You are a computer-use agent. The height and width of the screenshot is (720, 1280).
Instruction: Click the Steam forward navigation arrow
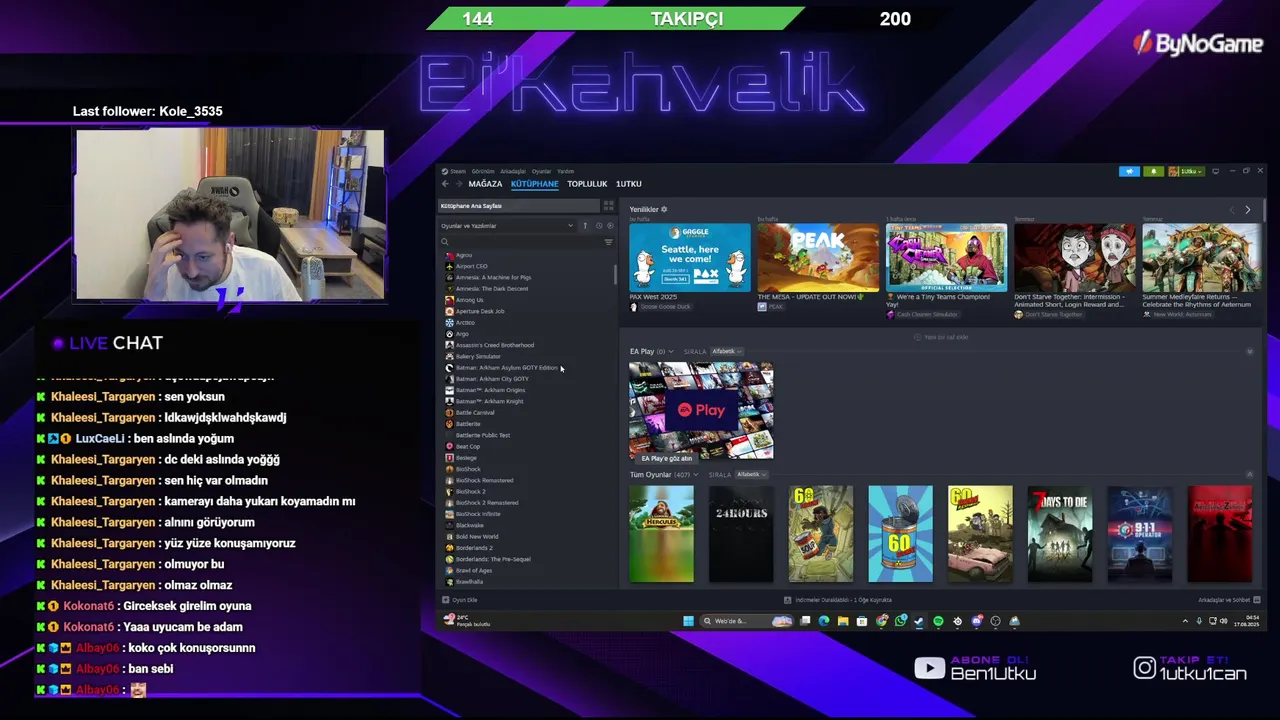[459, 184]
